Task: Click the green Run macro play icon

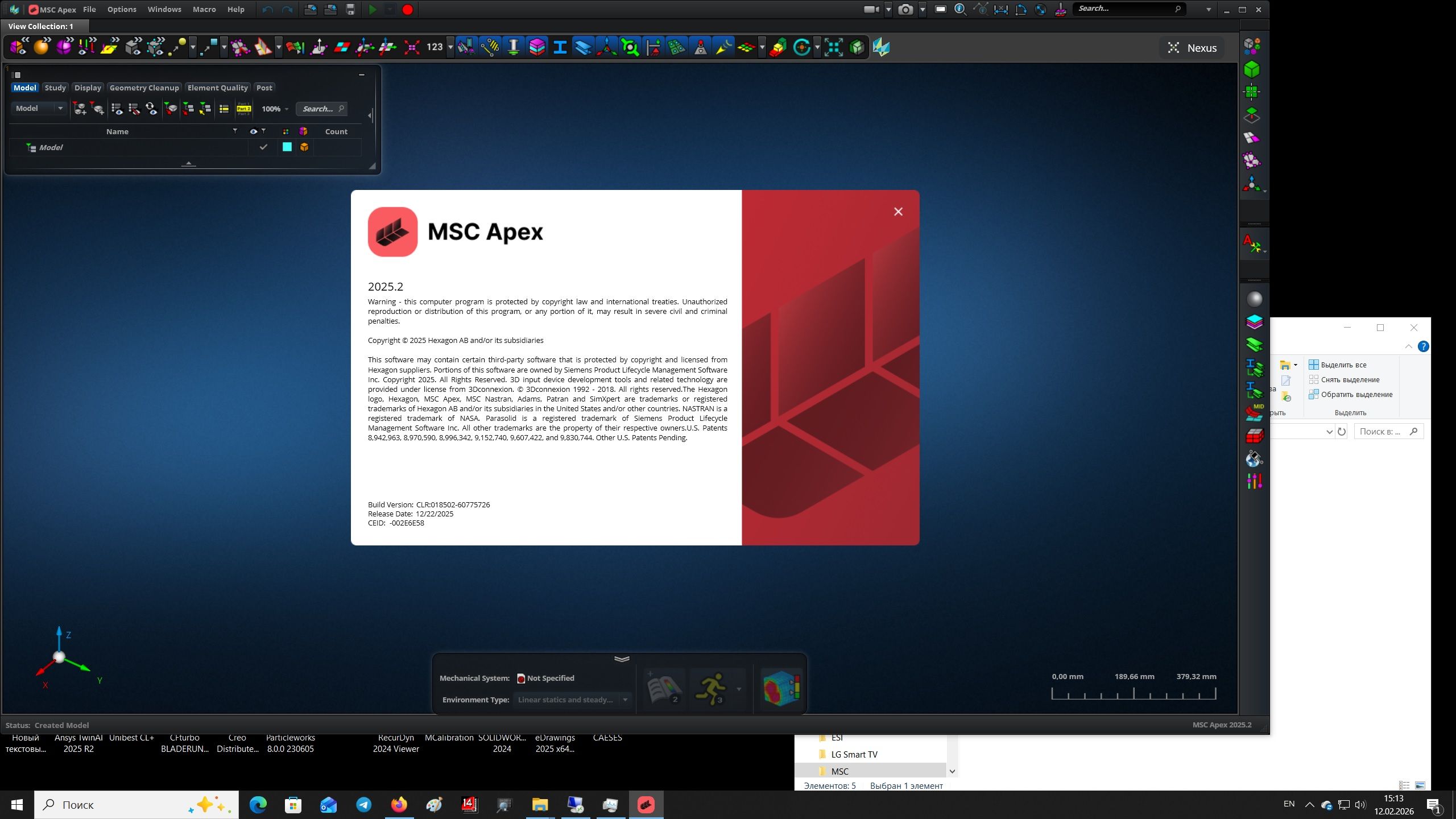Action: coord(373,9)
